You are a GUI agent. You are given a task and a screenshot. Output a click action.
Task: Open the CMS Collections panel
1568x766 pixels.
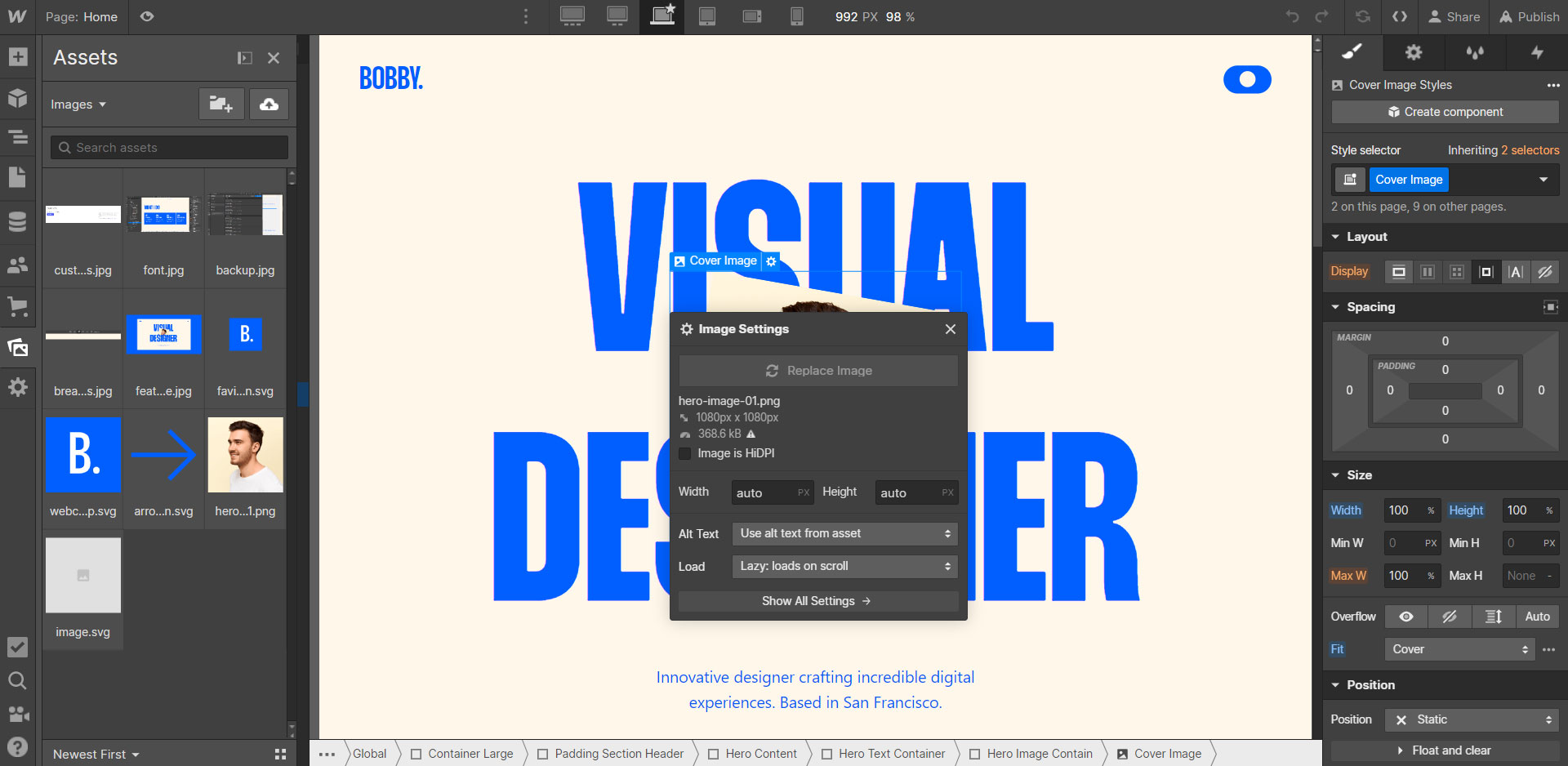[18, 220]
